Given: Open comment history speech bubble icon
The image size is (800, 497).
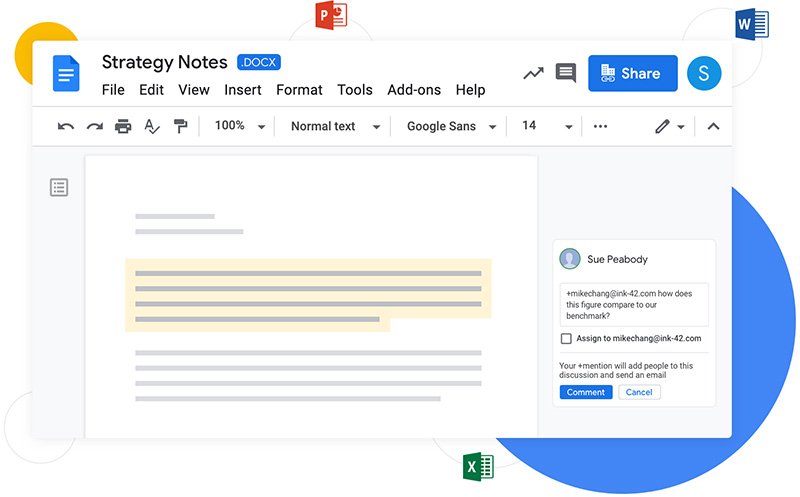Looking at the screenshot, I should tap(566, 73).
